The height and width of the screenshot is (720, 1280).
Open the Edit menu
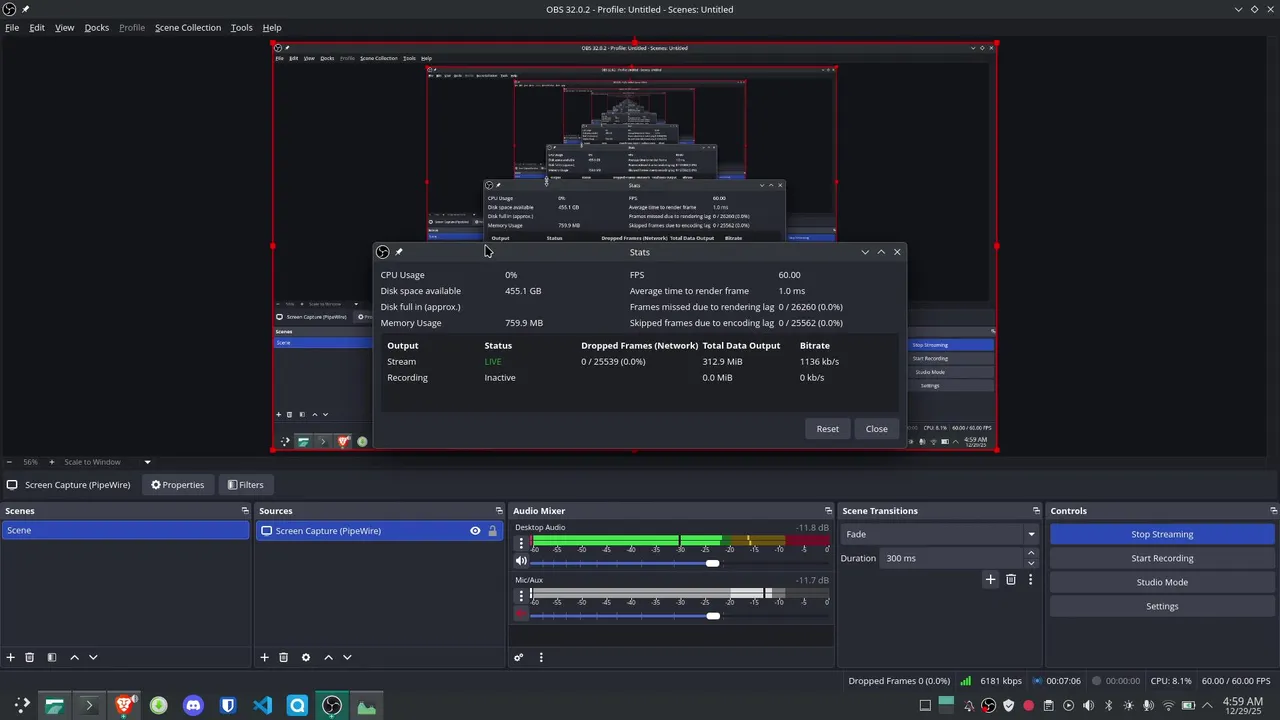coord(37,28)
